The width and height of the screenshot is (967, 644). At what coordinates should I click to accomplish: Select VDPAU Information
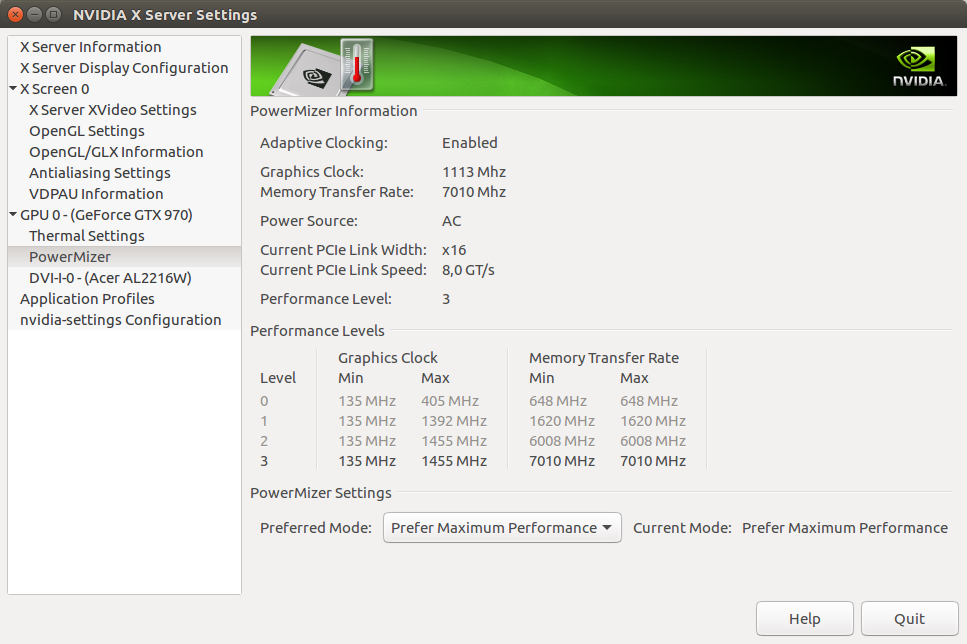click(95, 193)
